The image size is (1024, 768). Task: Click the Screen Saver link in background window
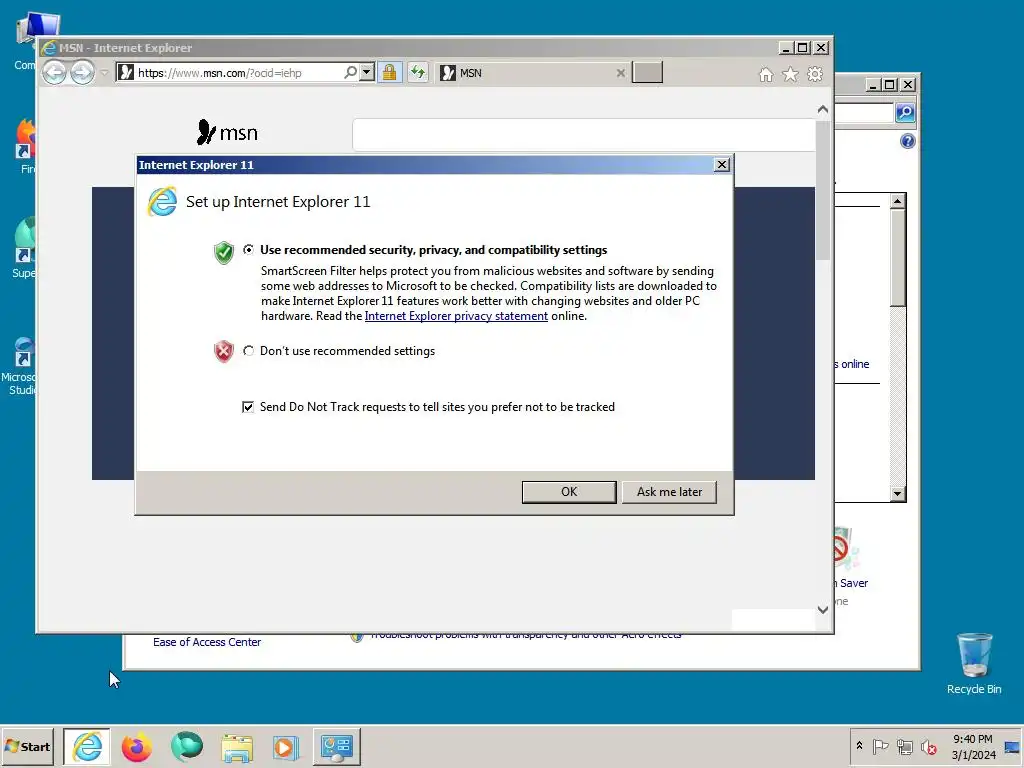tap(852, 583)
